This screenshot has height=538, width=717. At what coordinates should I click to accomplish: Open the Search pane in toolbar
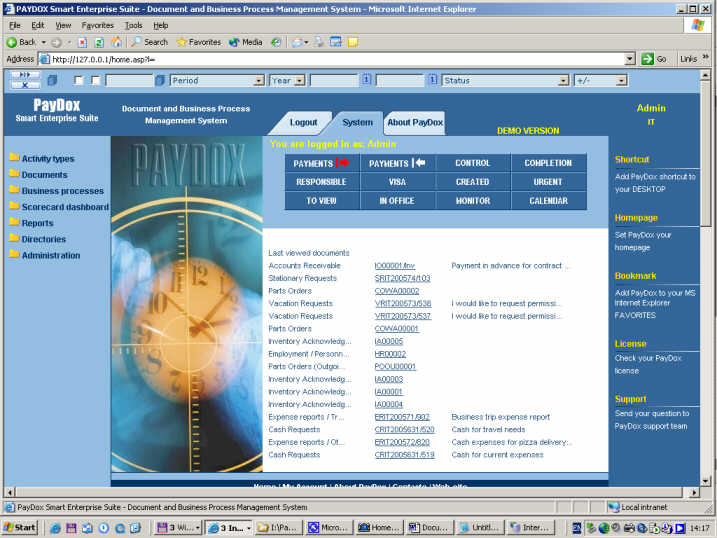tap(149, 43)
